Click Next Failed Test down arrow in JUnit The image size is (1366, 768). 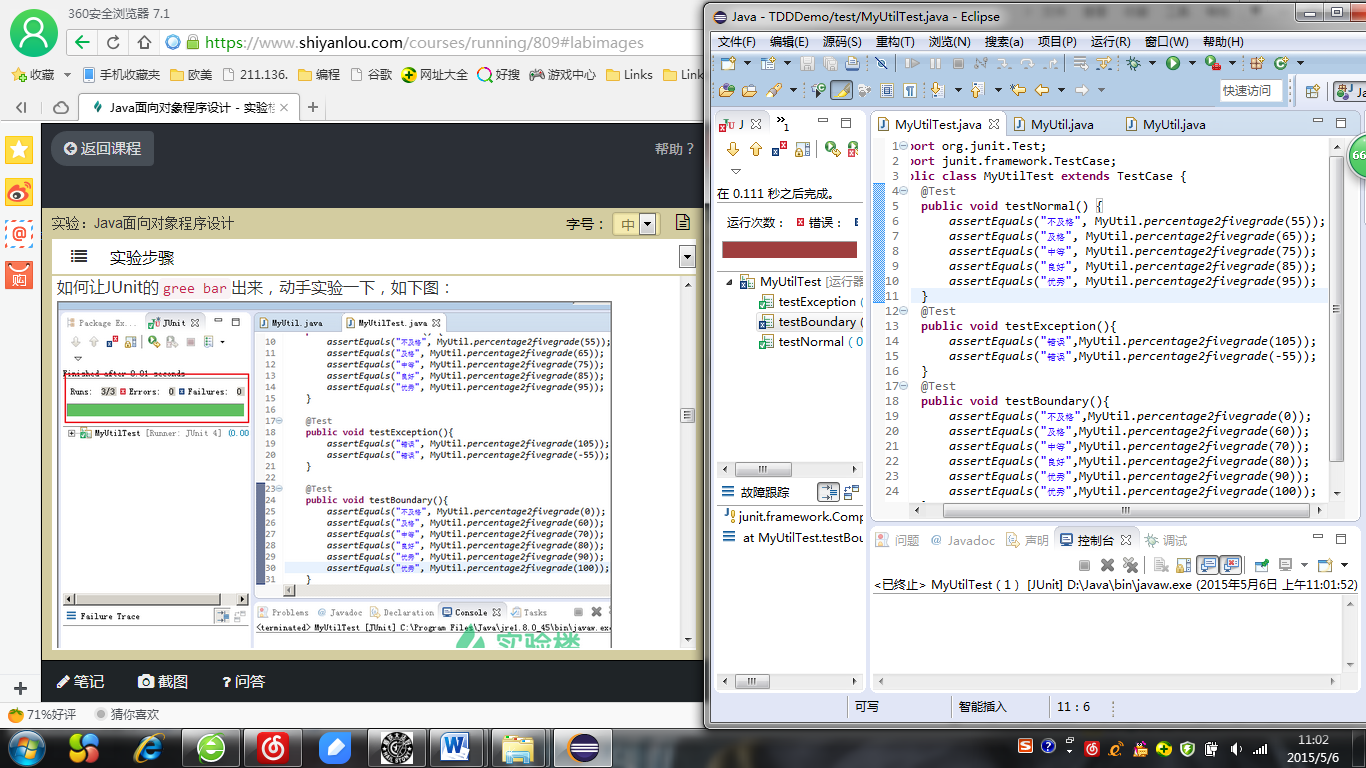[x=733, y=149]
